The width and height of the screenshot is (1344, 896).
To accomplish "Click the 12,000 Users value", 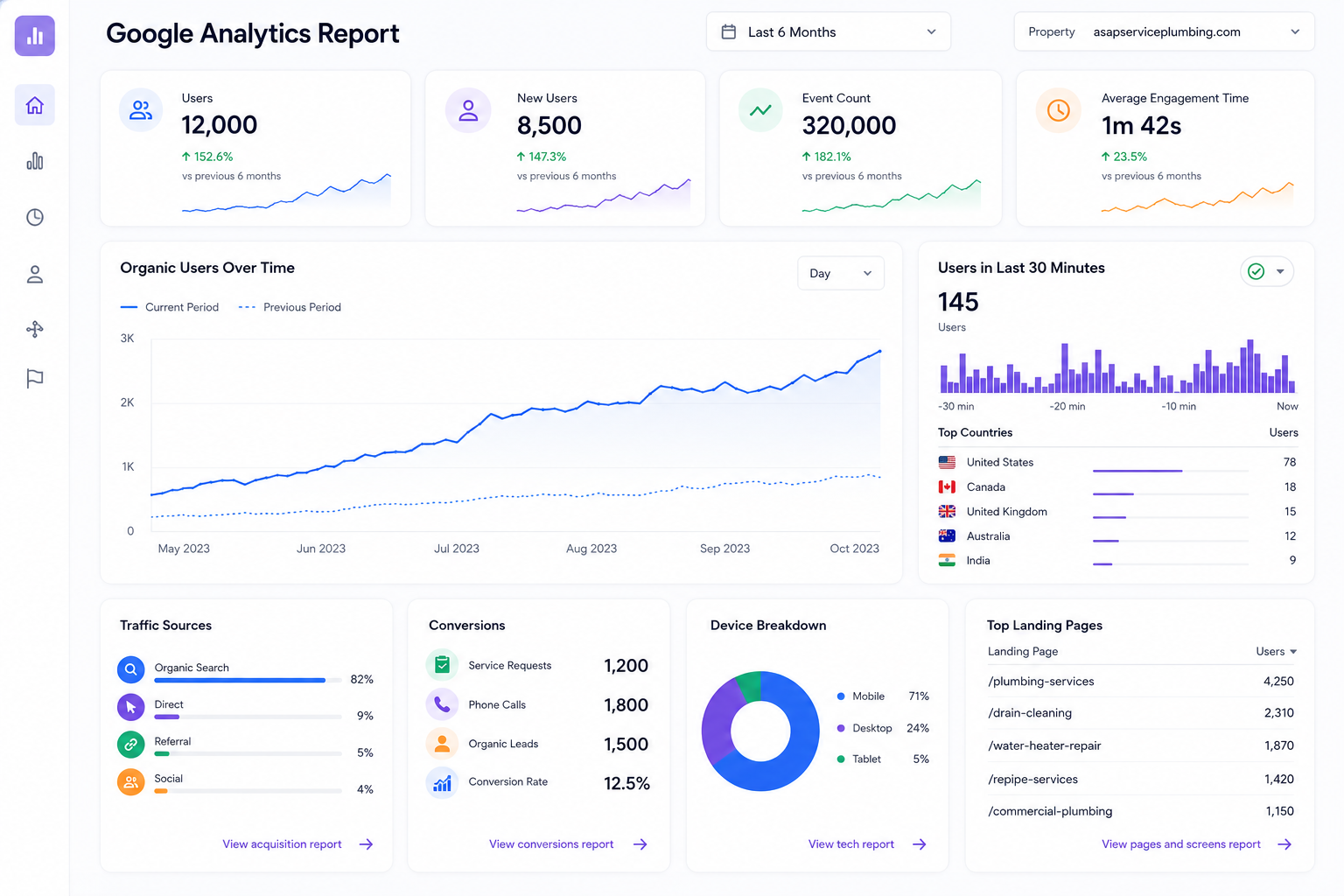I will 220,125.
